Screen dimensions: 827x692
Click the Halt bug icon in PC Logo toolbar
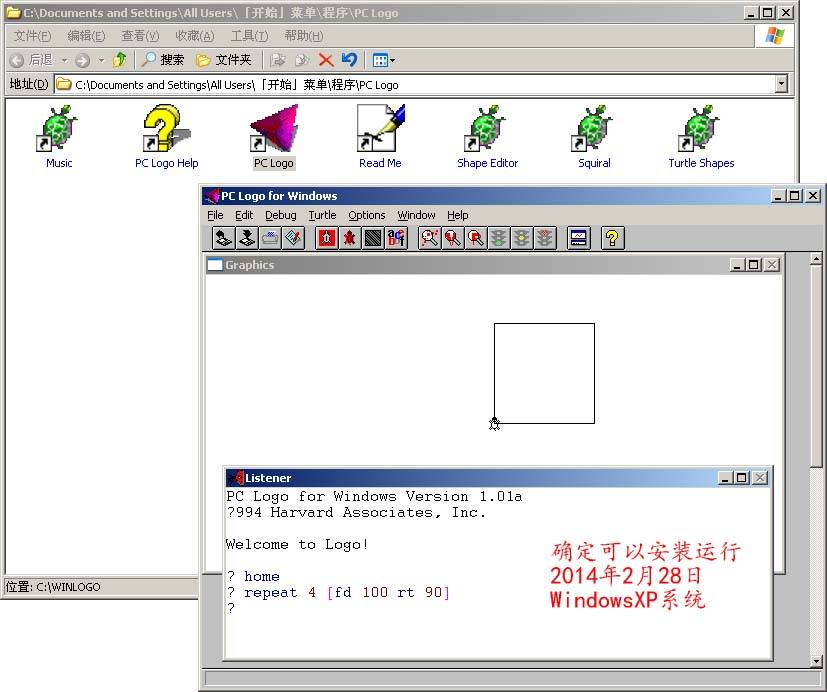(350, 238)
